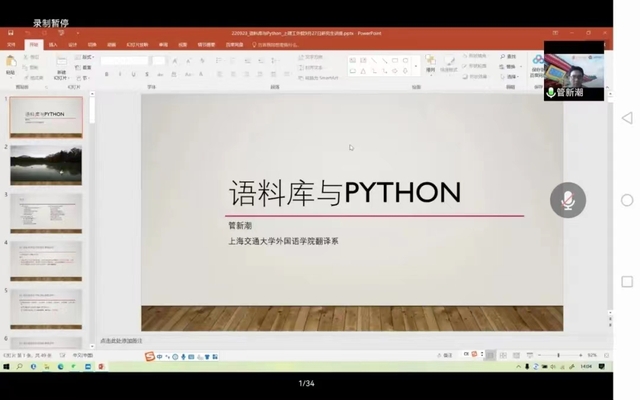Click the microphone mute button
The height and width of the screenshot is (400, 640).
tap(567, 200)
